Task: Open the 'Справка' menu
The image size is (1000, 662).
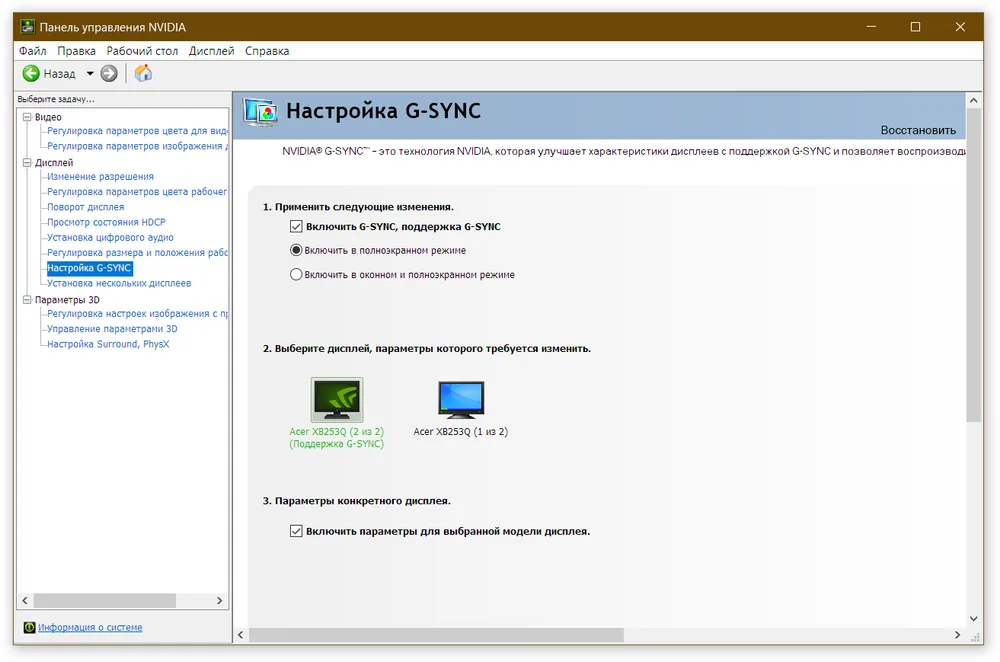Action: (267, 51)
